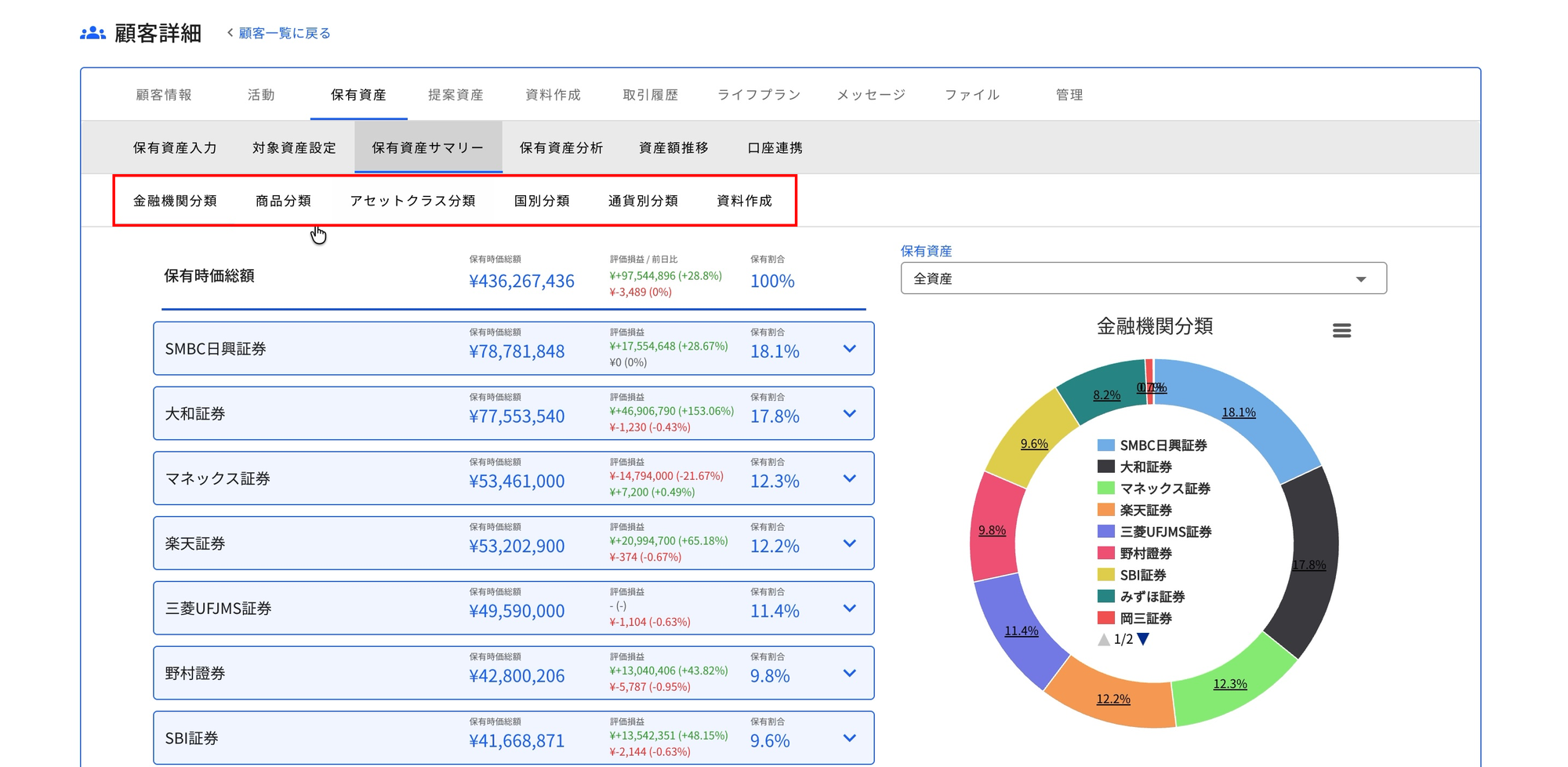Viewport: 1568px width, 767px height.
Task: Click the 8.2% donut chart label
Action: 1106,395
